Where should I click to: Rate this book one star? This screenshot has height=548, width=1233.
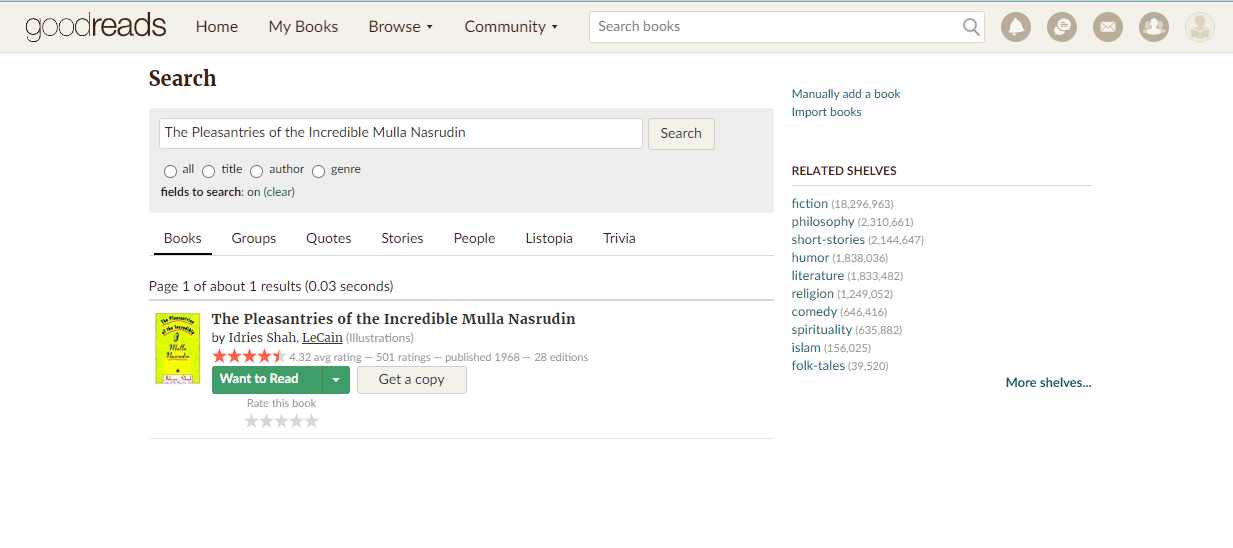pos(252,421)
